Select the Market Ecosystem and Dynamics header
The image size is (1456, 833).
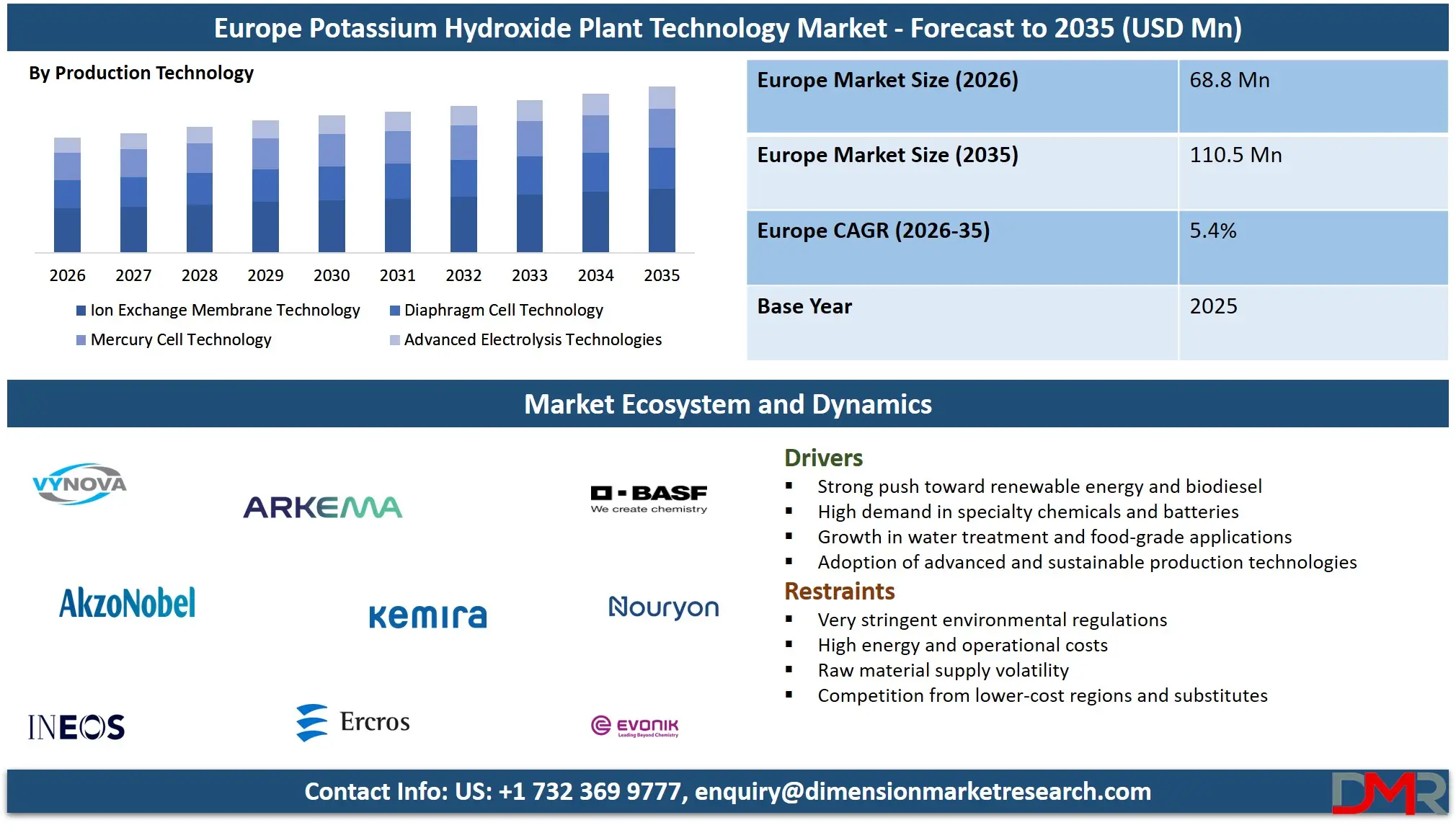pyautogui.click(x=727, y=404)
